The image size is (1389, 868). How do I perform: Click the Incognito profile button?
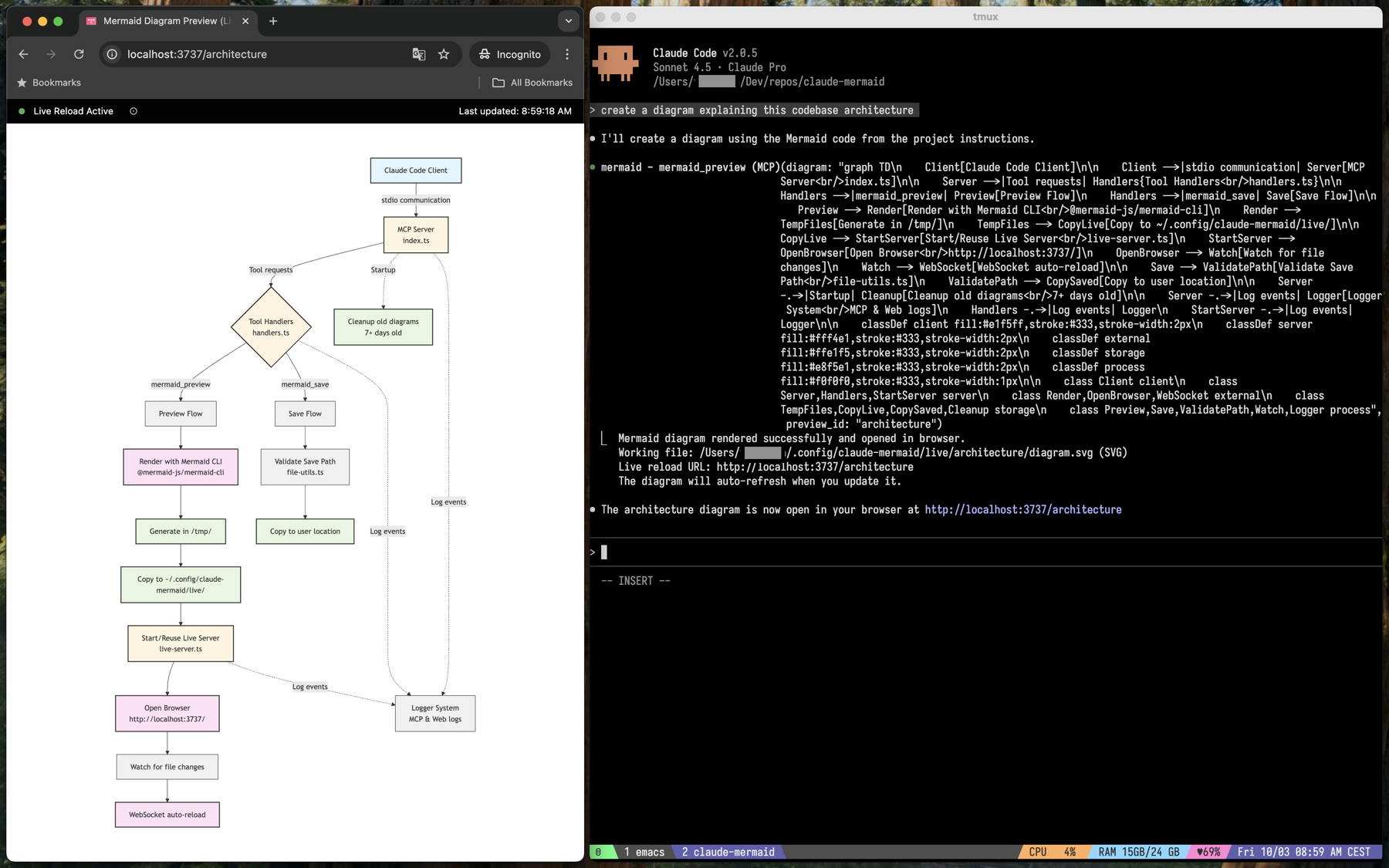(x=509, y=54)
